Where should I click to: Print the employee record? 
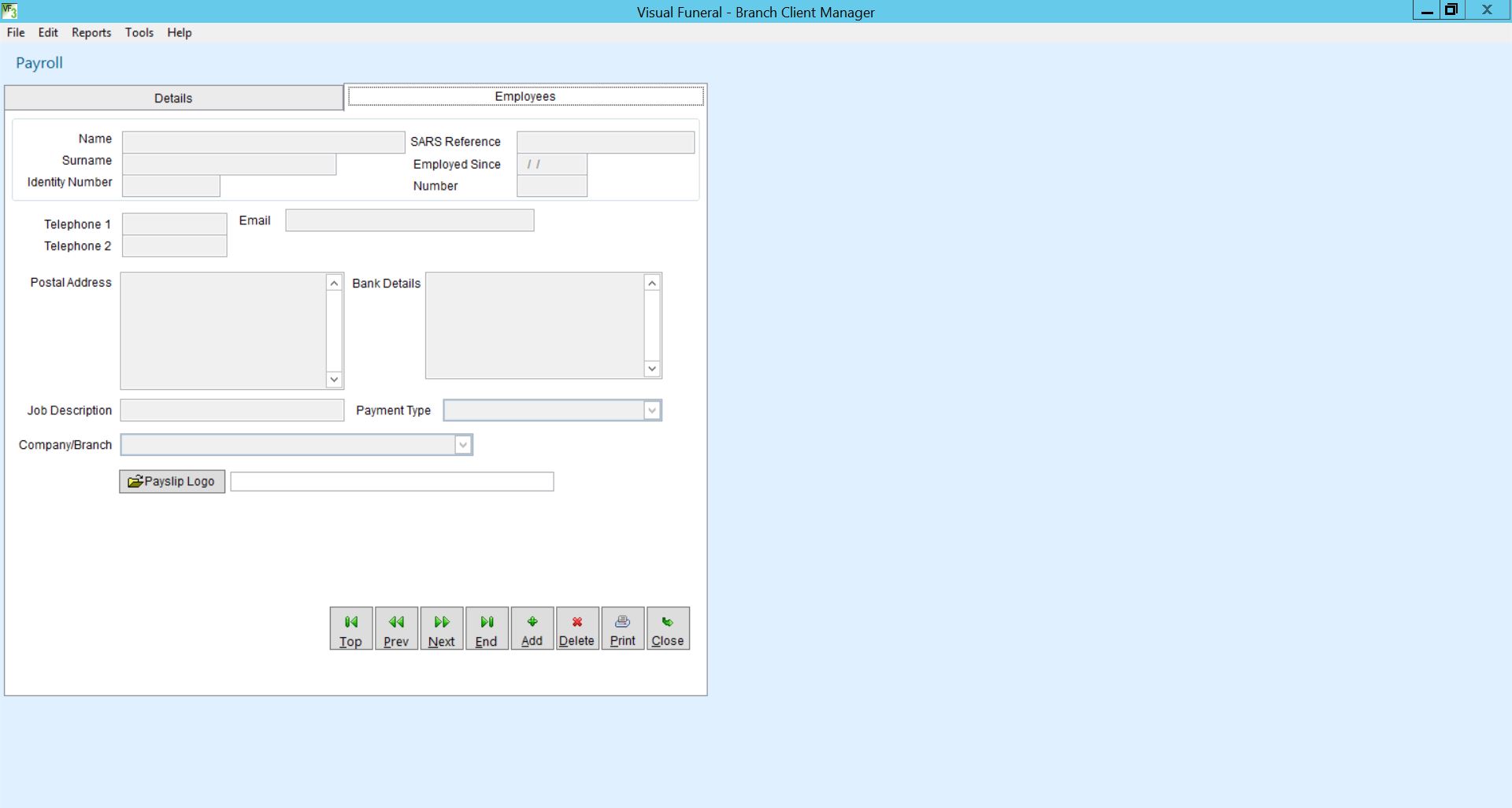622,628
